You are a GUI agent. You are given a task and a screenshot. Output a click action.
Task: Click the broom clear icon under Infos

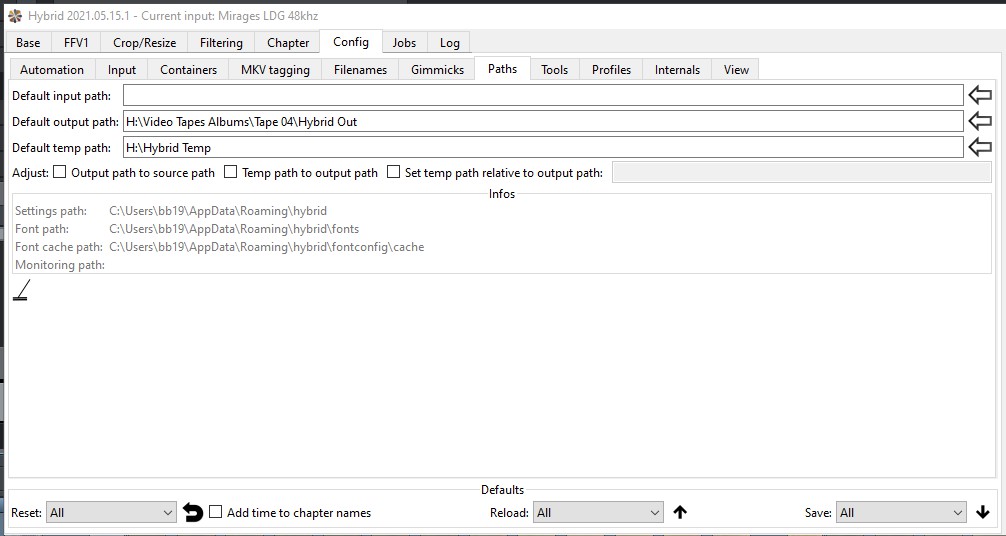pos(21,290)
